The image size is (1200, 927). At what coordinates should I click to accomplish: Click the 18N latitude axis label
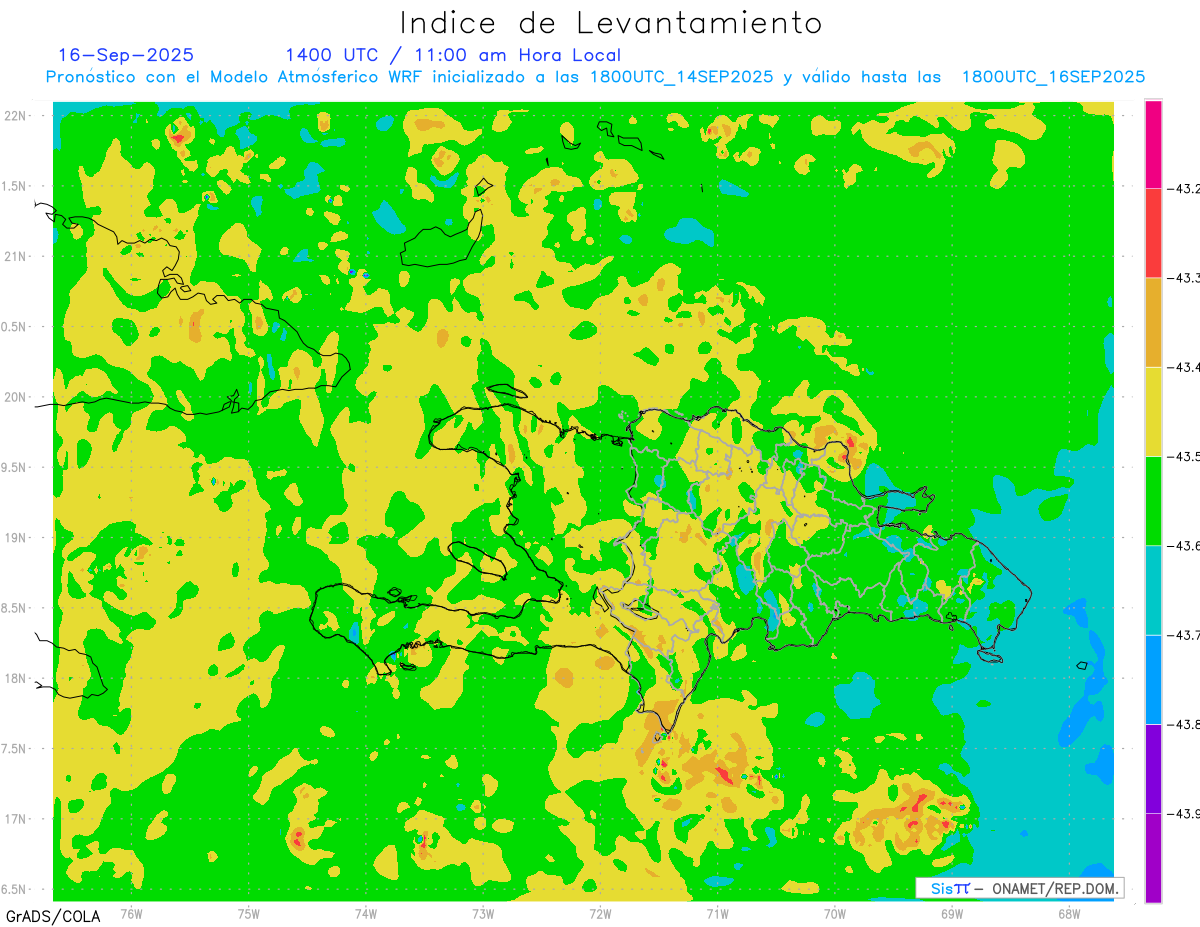[x=18, y=678]
